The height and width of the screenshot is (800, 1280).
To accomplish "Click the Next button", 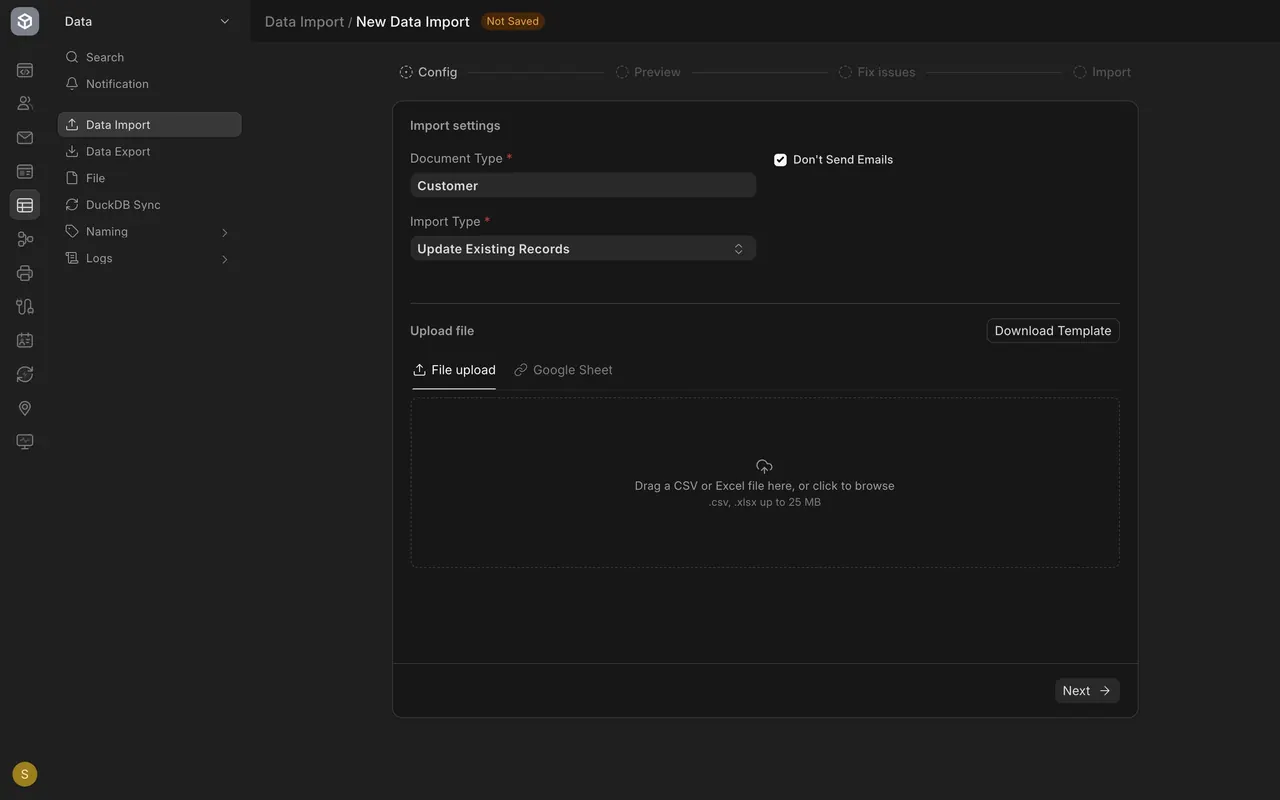I will click(1087, 691).
